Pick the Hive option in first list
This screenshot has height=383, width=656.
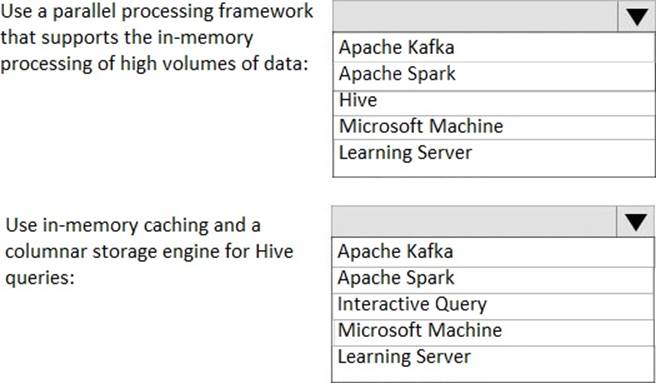click(494, 103)
